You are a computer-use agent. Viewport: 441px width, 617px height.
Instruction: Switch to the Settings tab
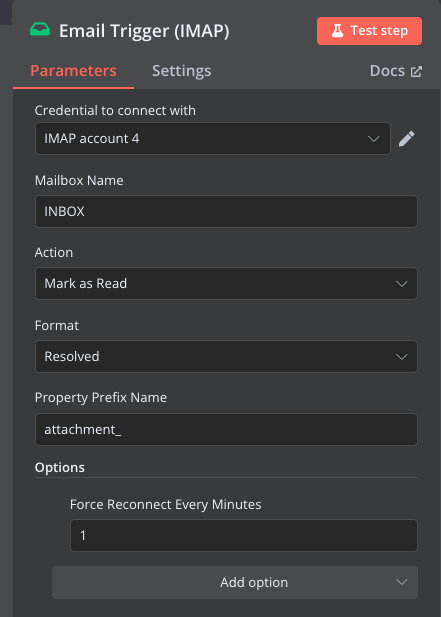(181, 71)
